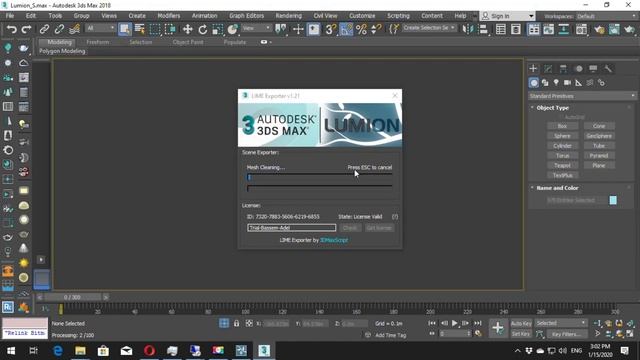Expand the Standard Primitives dropdown

[582, 96]
